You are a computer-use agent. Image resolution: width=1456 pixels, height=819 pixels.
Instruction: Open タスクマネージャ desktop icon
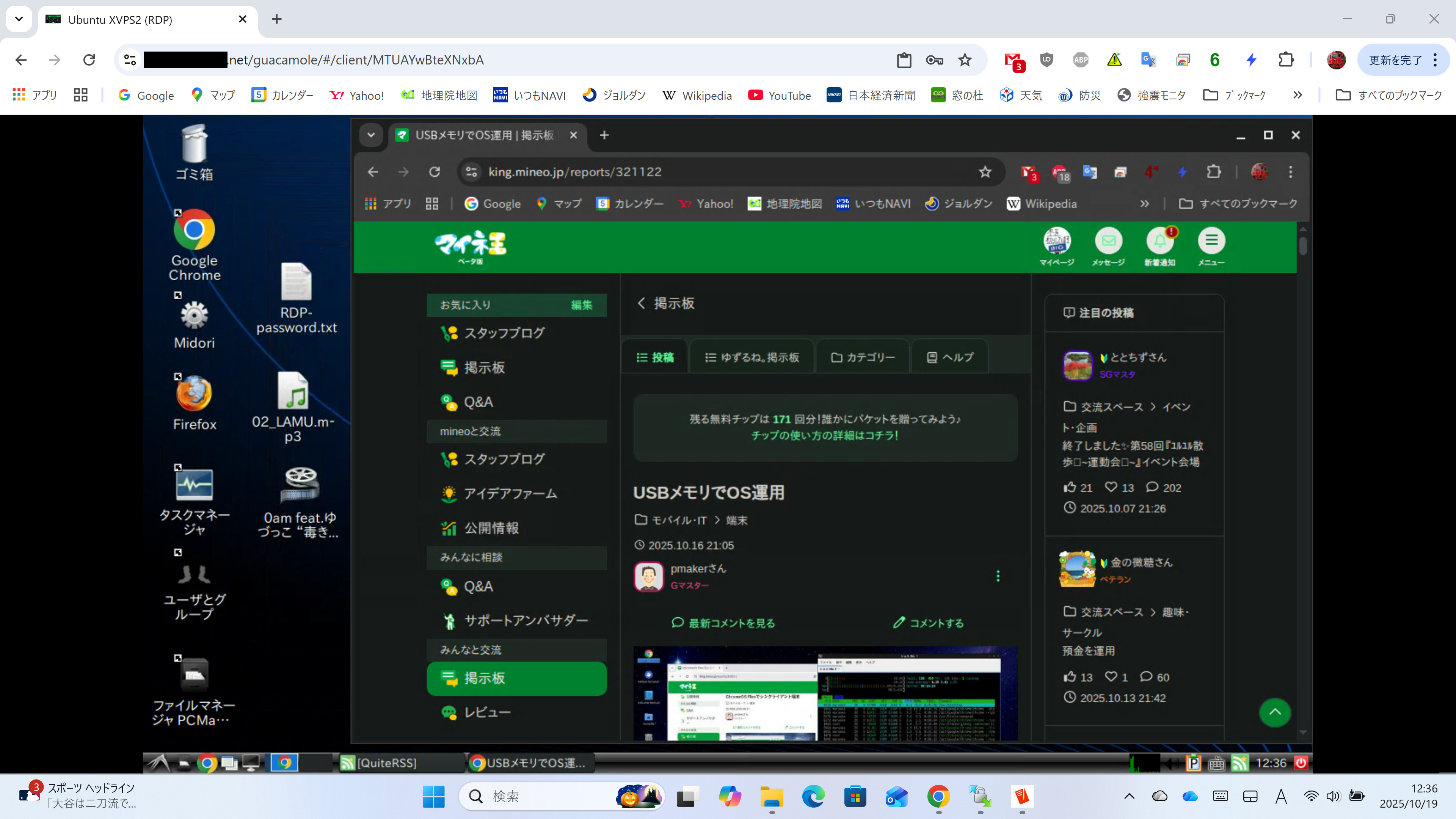coord(194,485)
